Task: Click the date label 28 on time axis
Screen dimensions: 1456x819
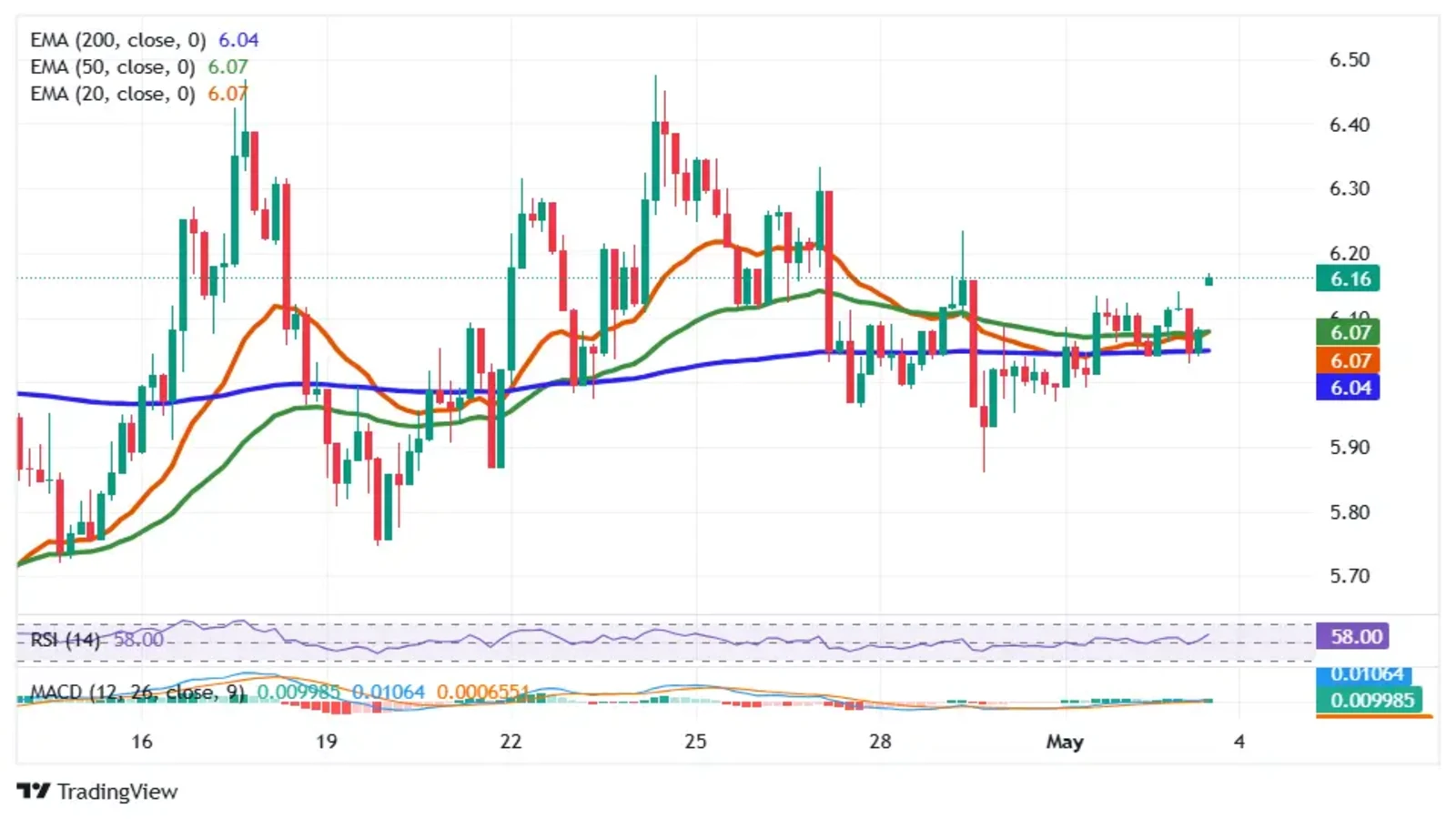Action: click(x=880, y=742)
